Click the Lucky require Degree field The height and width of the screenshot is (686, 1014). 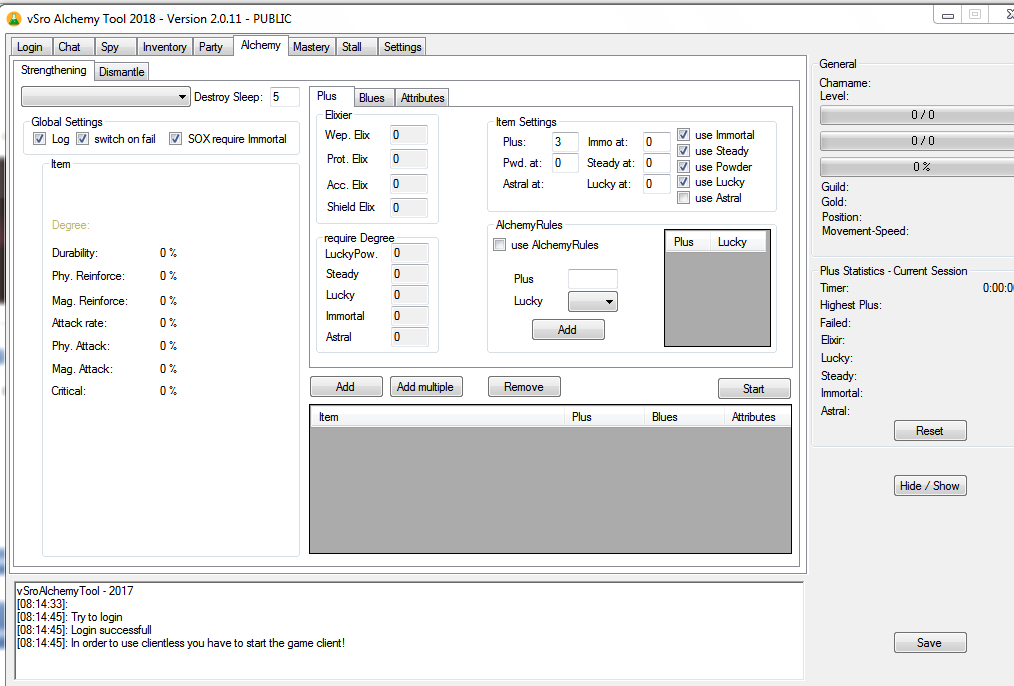(x=410, y=295)
